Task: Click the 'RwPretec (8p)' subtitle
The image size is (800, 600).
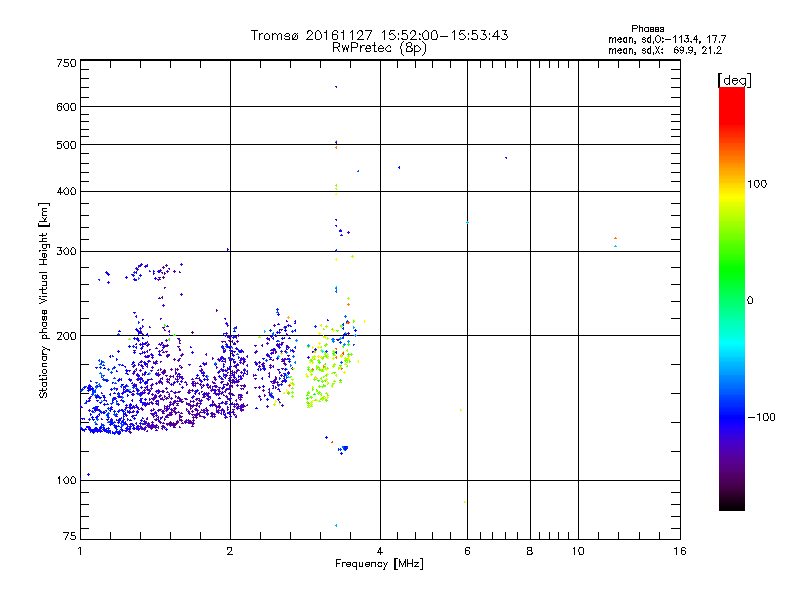Action: tap(379, 48)
